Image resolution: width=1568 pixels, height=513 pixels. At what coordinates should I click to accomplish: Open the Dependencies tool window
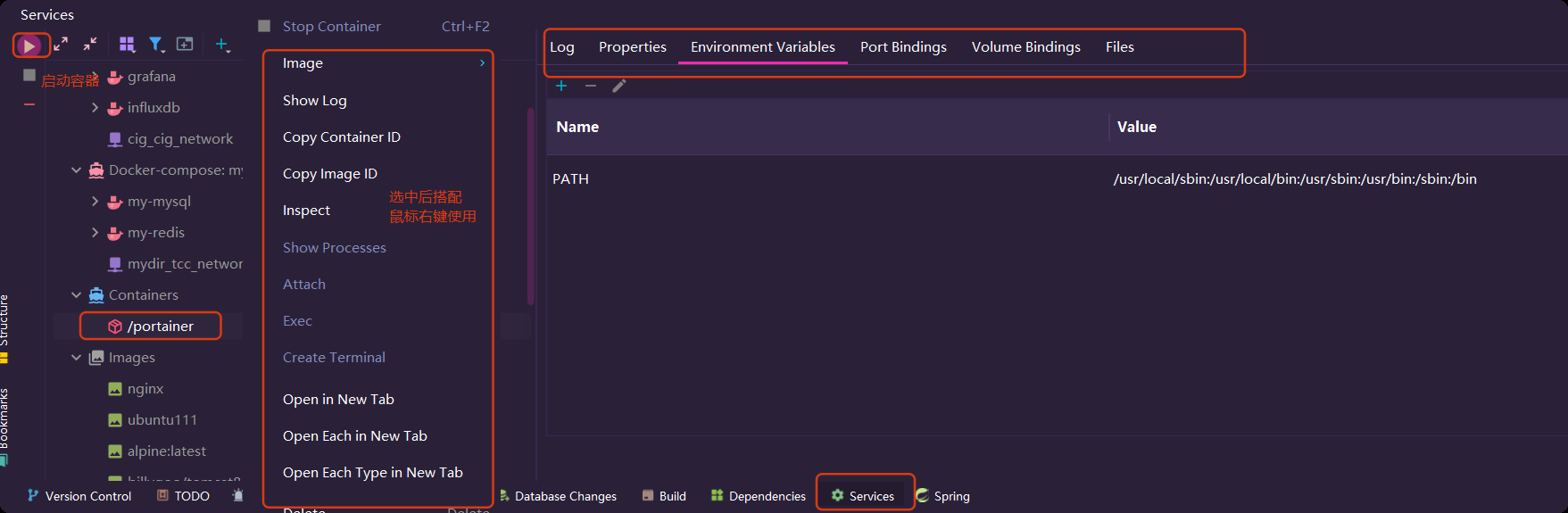tap(759, 496)
